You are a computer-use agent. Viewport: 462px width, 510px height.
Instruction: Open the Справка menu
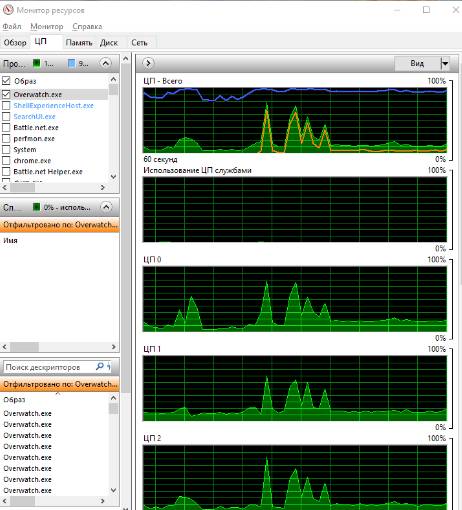pyautogui.click(x=87, y=26)
